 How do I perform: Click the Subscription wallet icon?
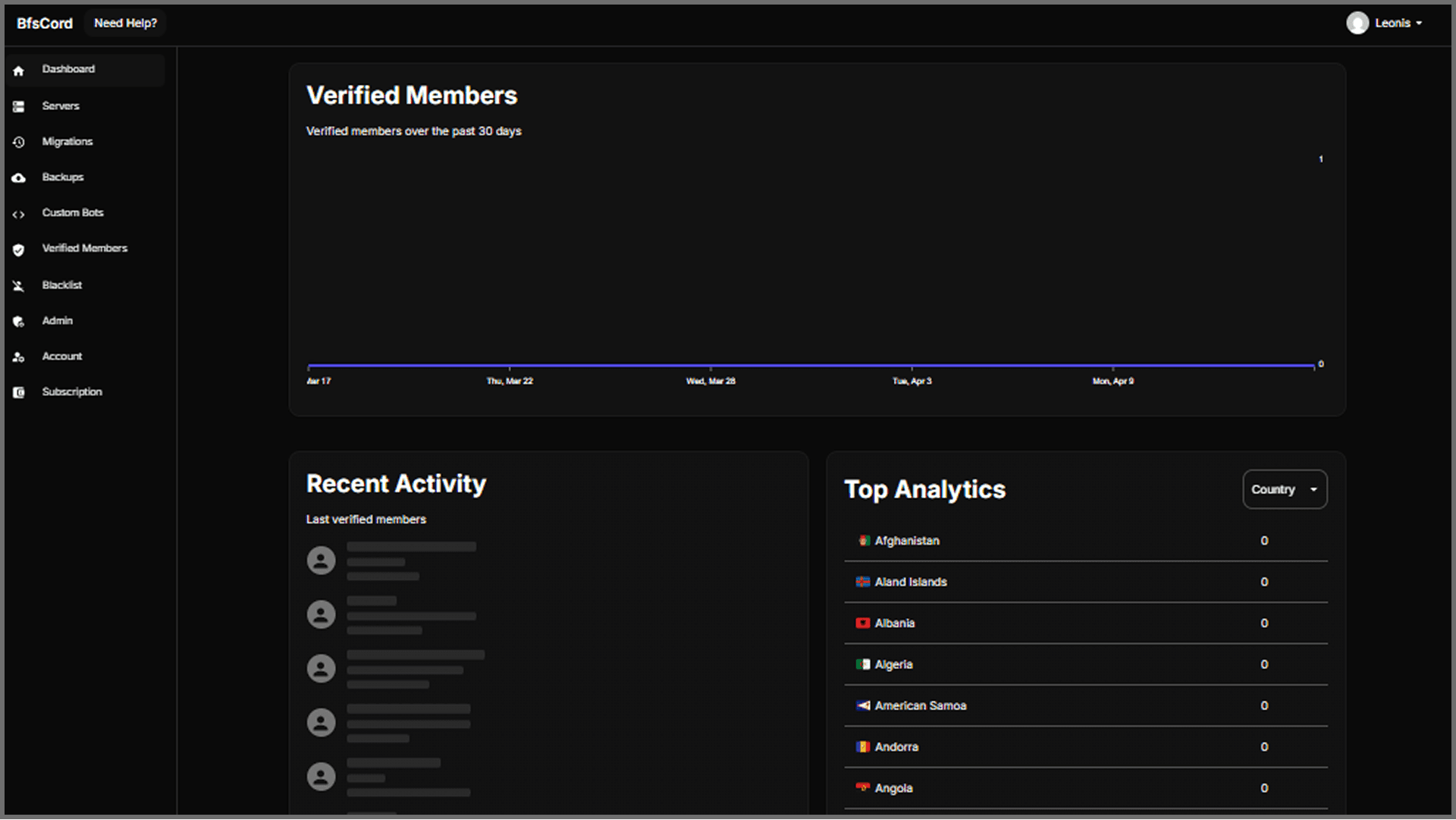(19, 393)
